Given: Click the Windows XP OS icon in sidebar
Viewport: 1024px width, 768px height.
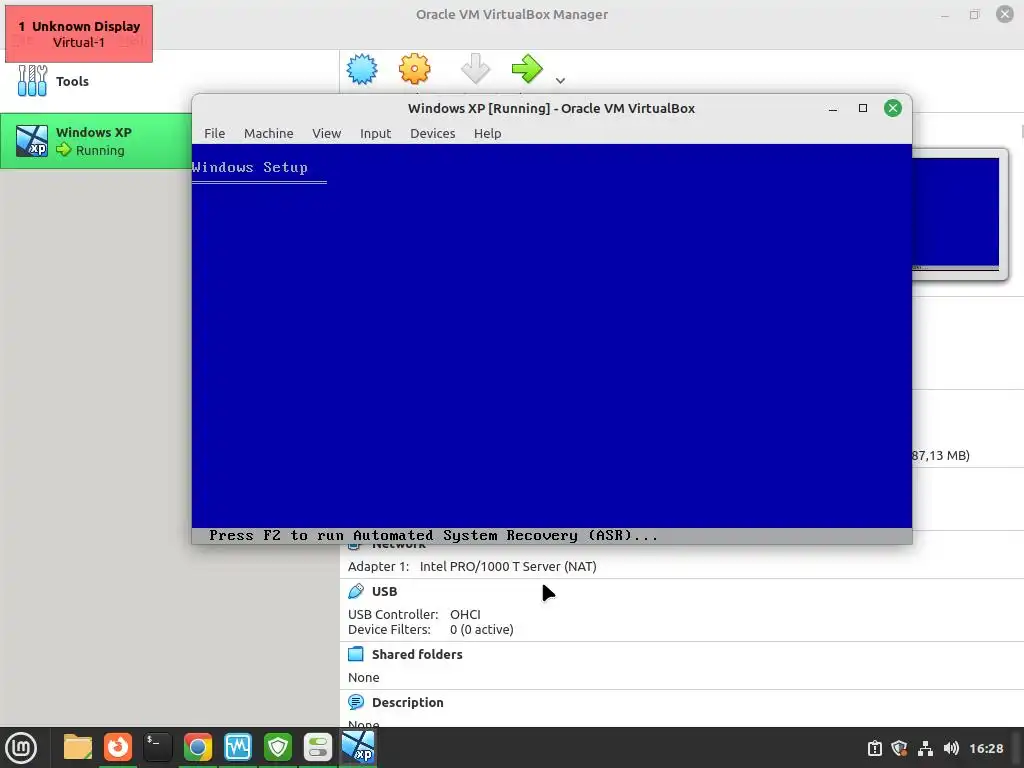Looking at the screenshot, I should tap(32, 141).
